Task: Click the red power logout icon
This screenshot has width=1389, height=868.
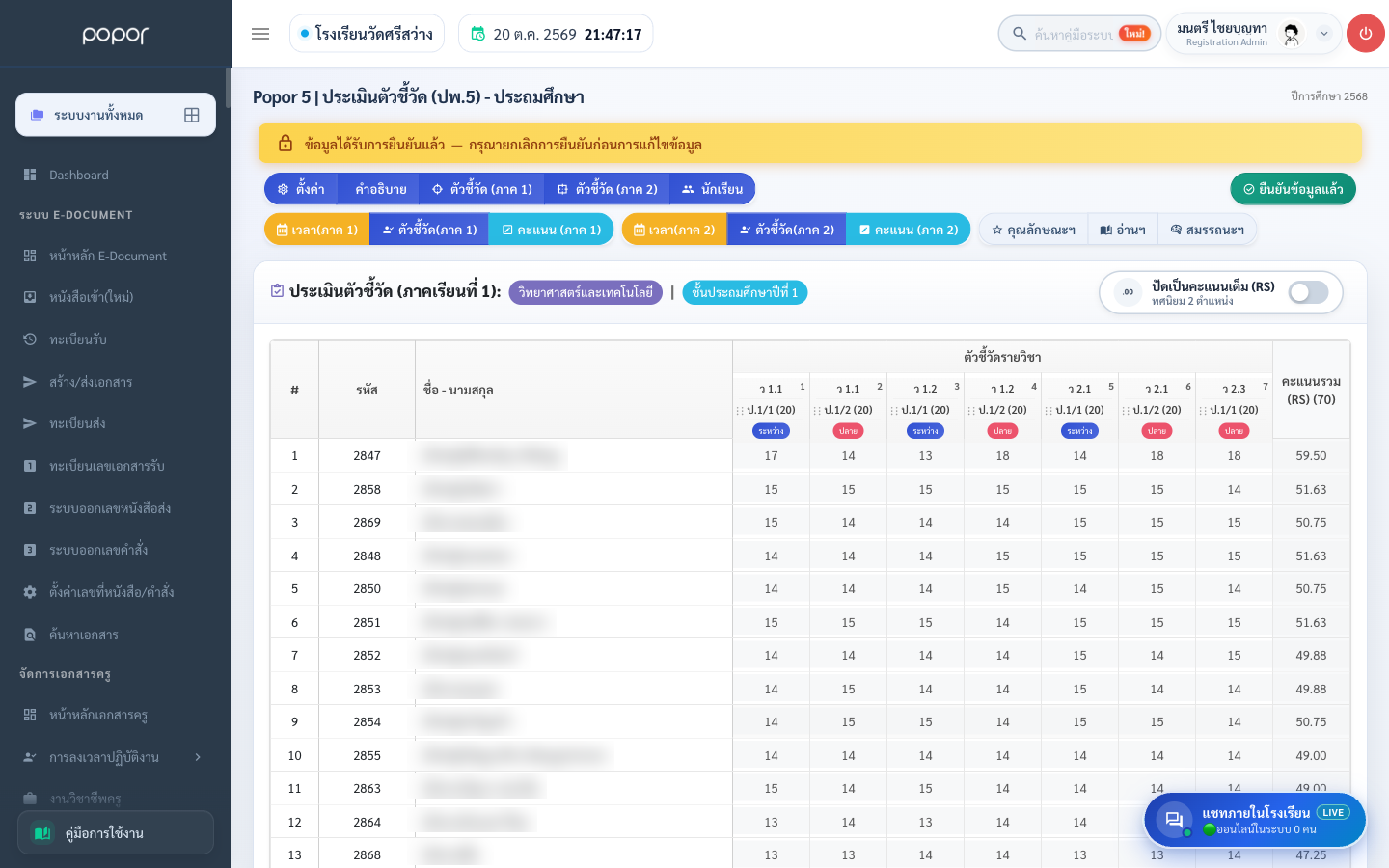Action: click(1365, 34)
